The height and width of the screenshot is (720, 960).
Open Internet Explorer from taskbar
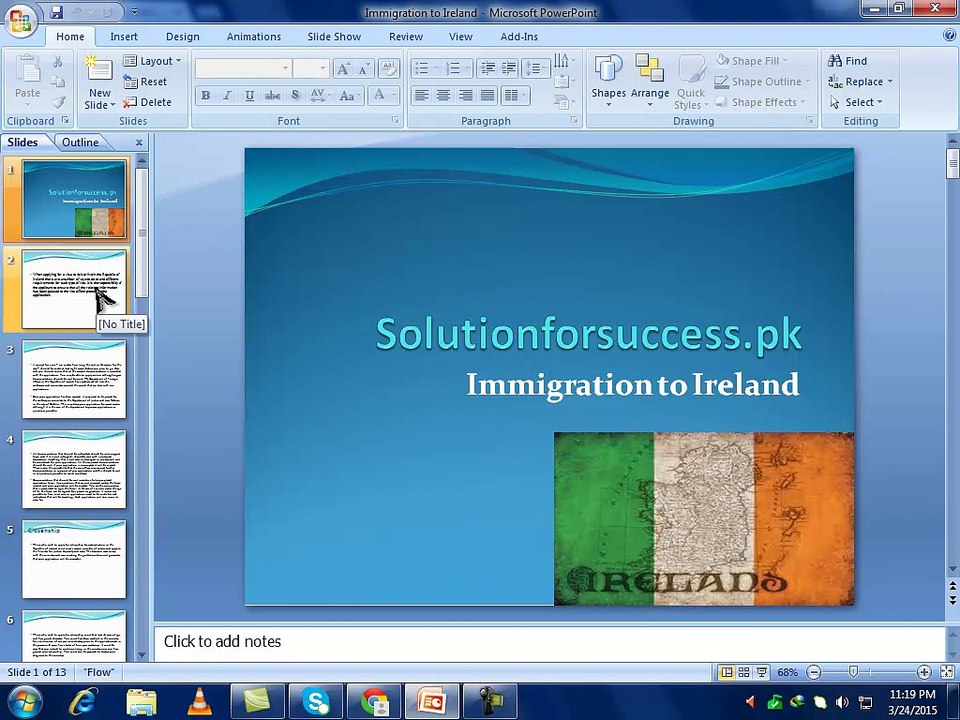pos(84,702)
